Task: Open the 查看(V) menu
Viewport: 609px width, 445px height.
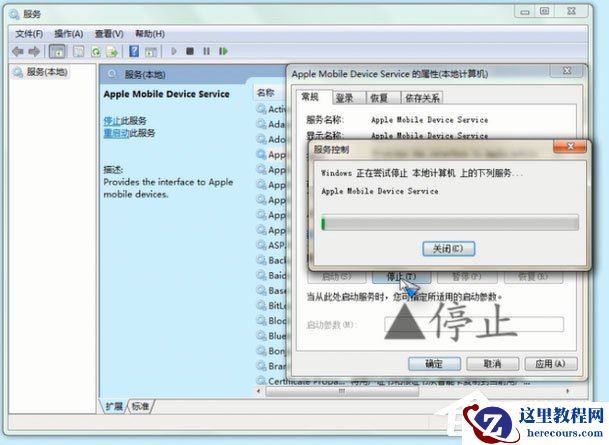Action: (x=109, y=34)
